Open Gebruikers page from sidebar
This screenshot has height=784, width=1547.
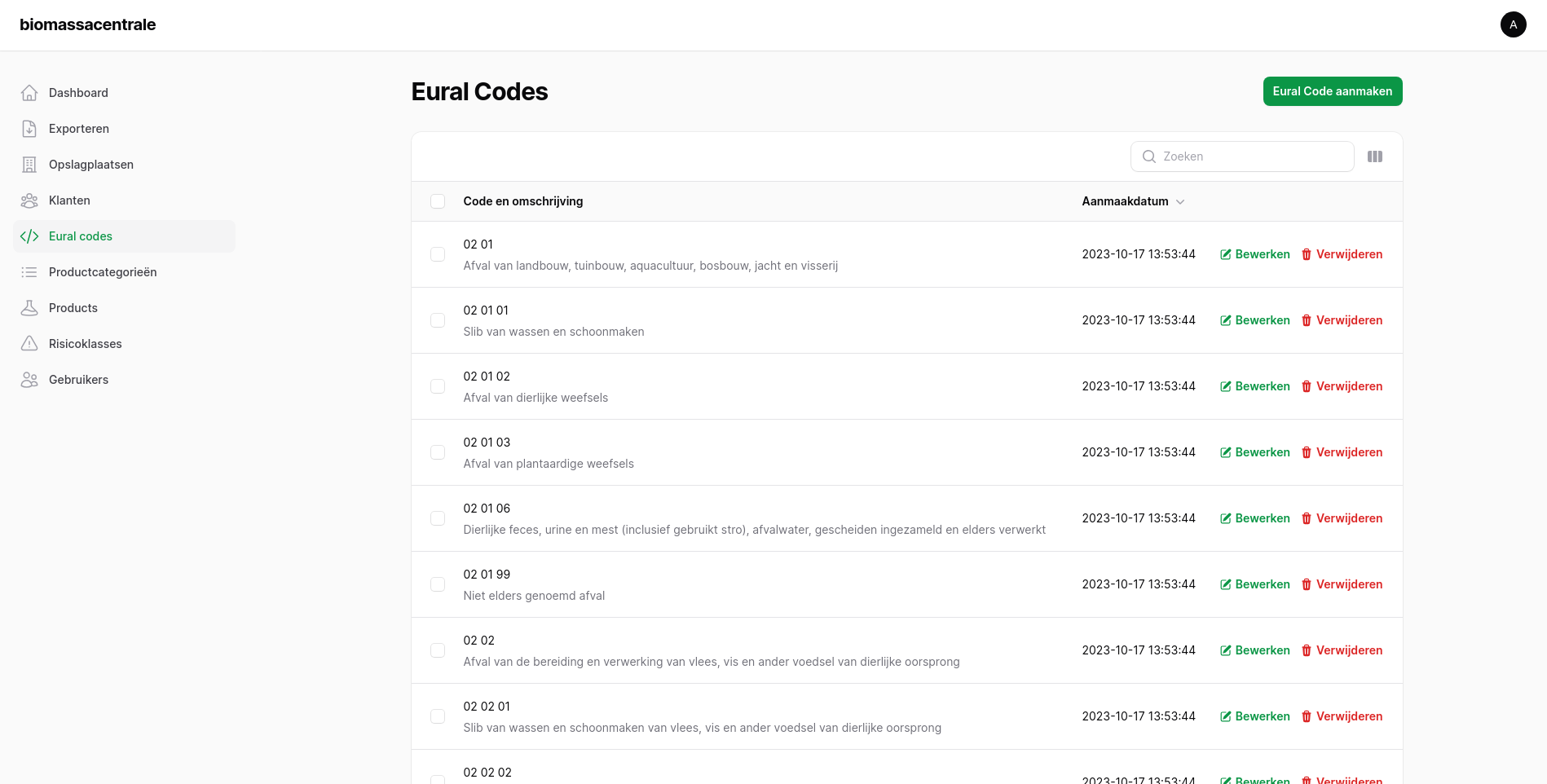point(78,380)
